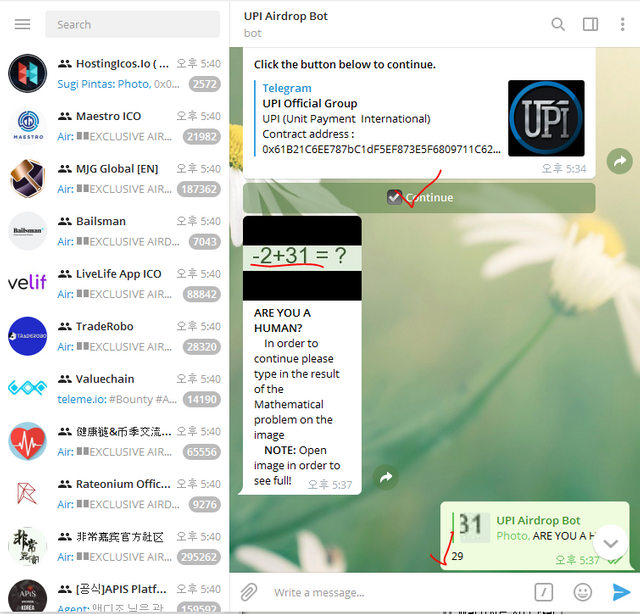Open the Telegram link in the preview
This screenshot has height=614, width=640.
[x=287, y=88]
